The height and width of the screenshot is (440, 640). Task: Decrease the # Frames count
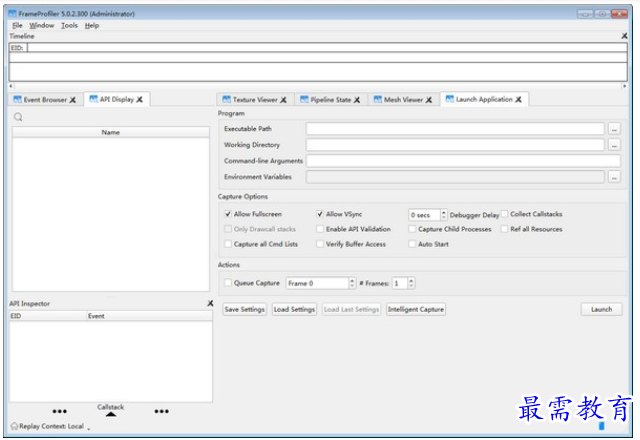point(411,286)
